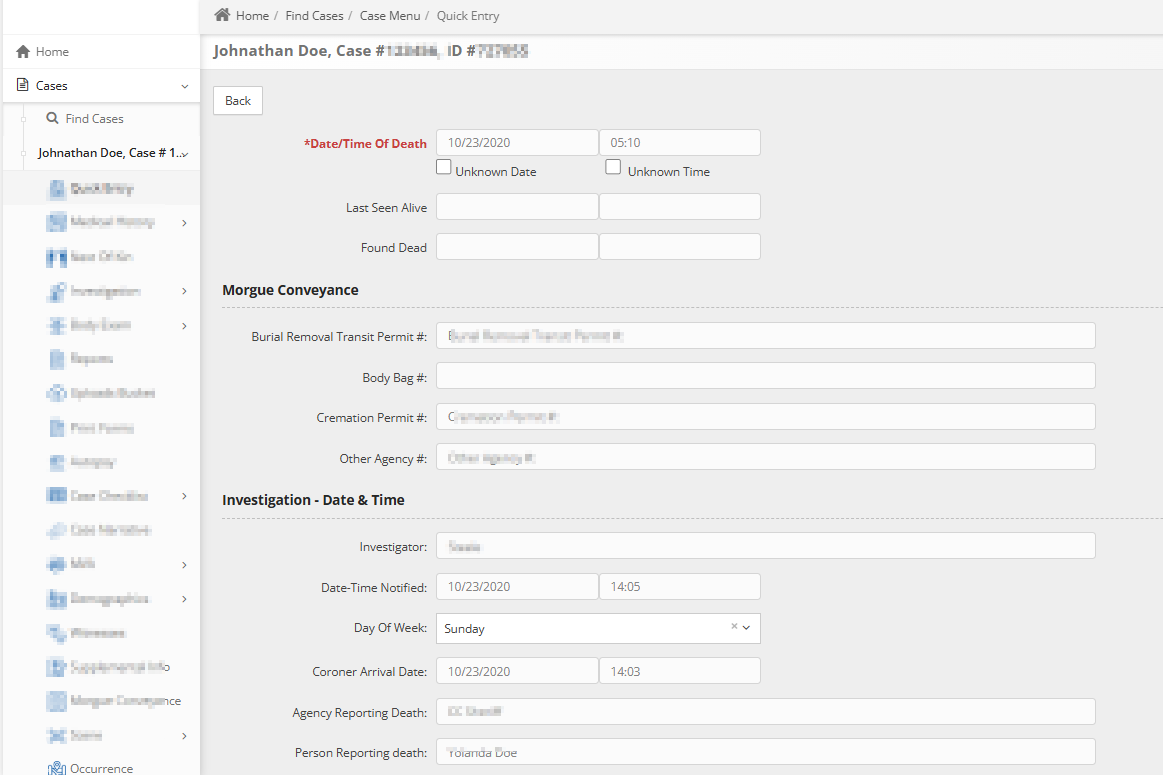
Task: Open Case Menu from the breadcrumb trail
Action: click(x=390, y=15)
